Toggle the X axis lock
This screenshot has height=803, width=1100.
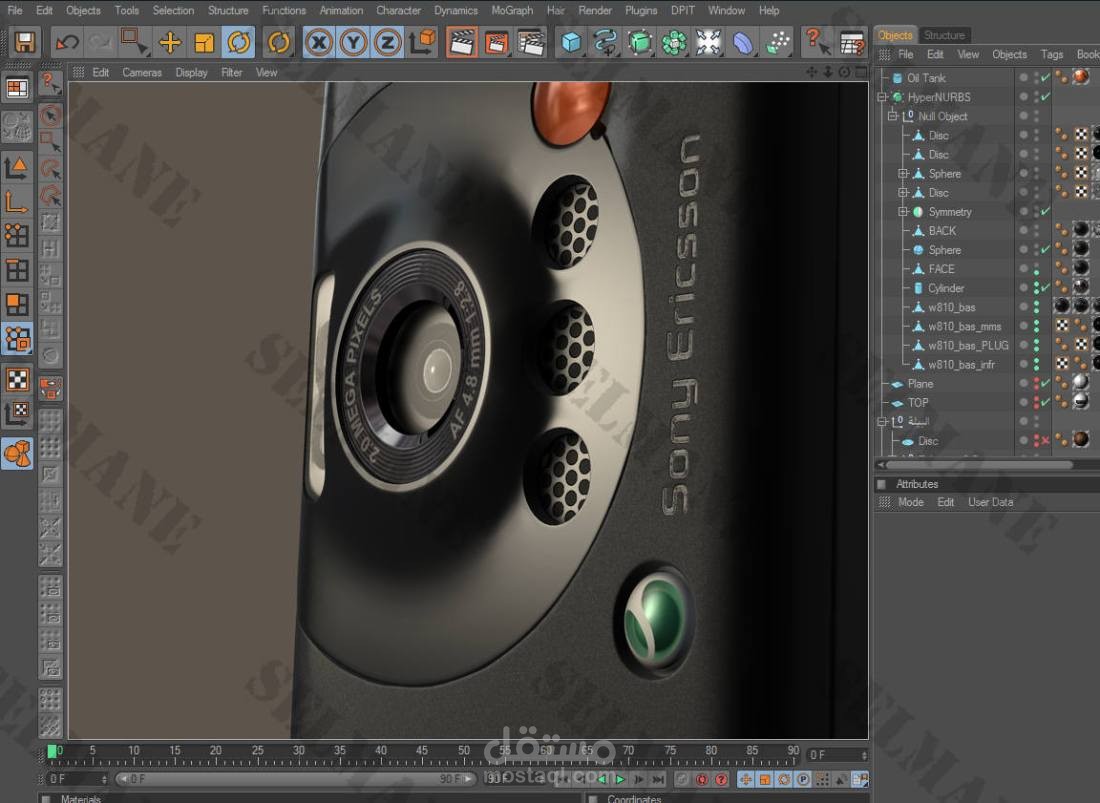(x=319, y=43)
